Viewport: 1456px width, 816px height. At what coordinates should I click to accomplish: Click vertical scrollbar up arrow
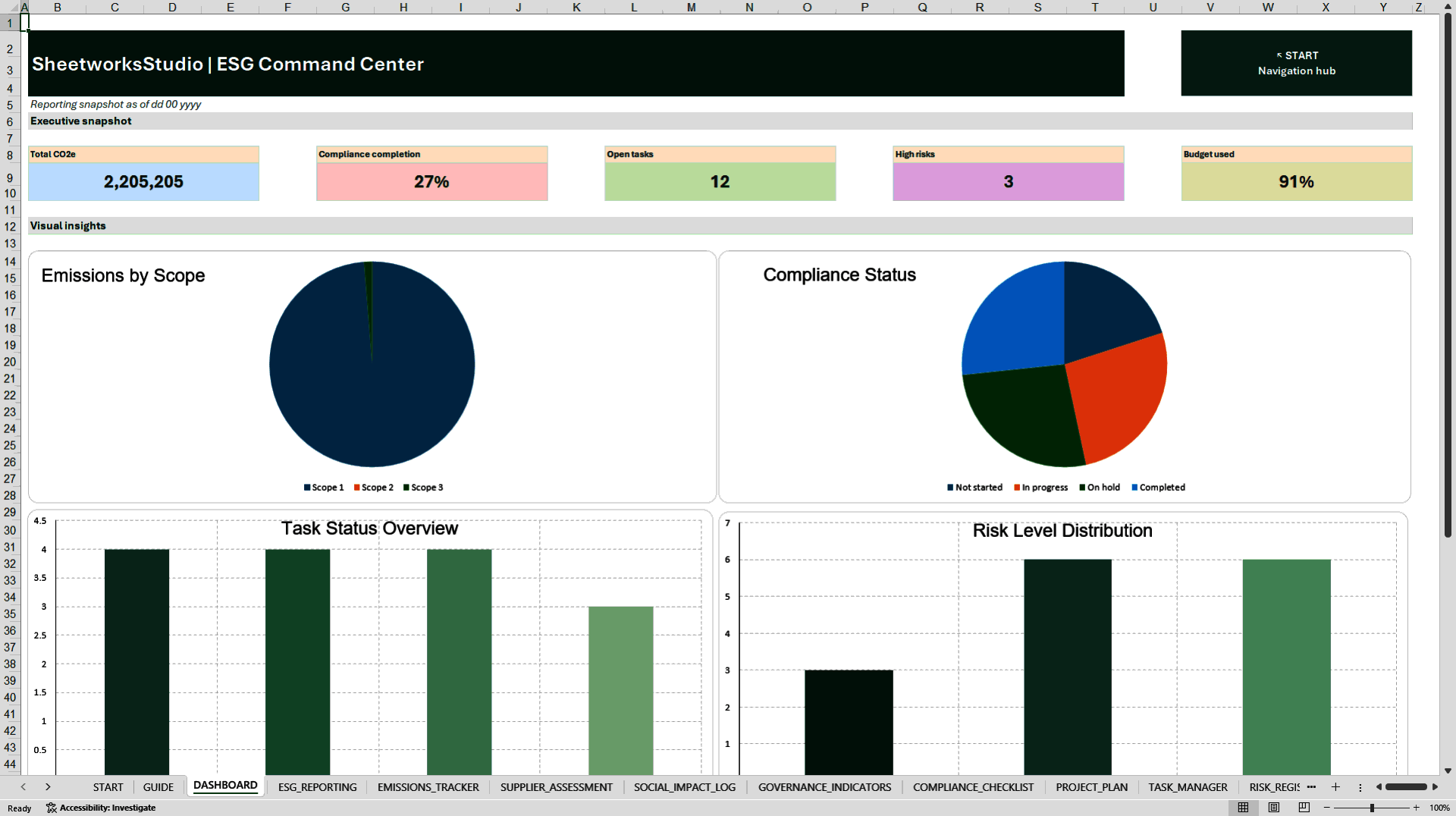tap(1448, 6)
